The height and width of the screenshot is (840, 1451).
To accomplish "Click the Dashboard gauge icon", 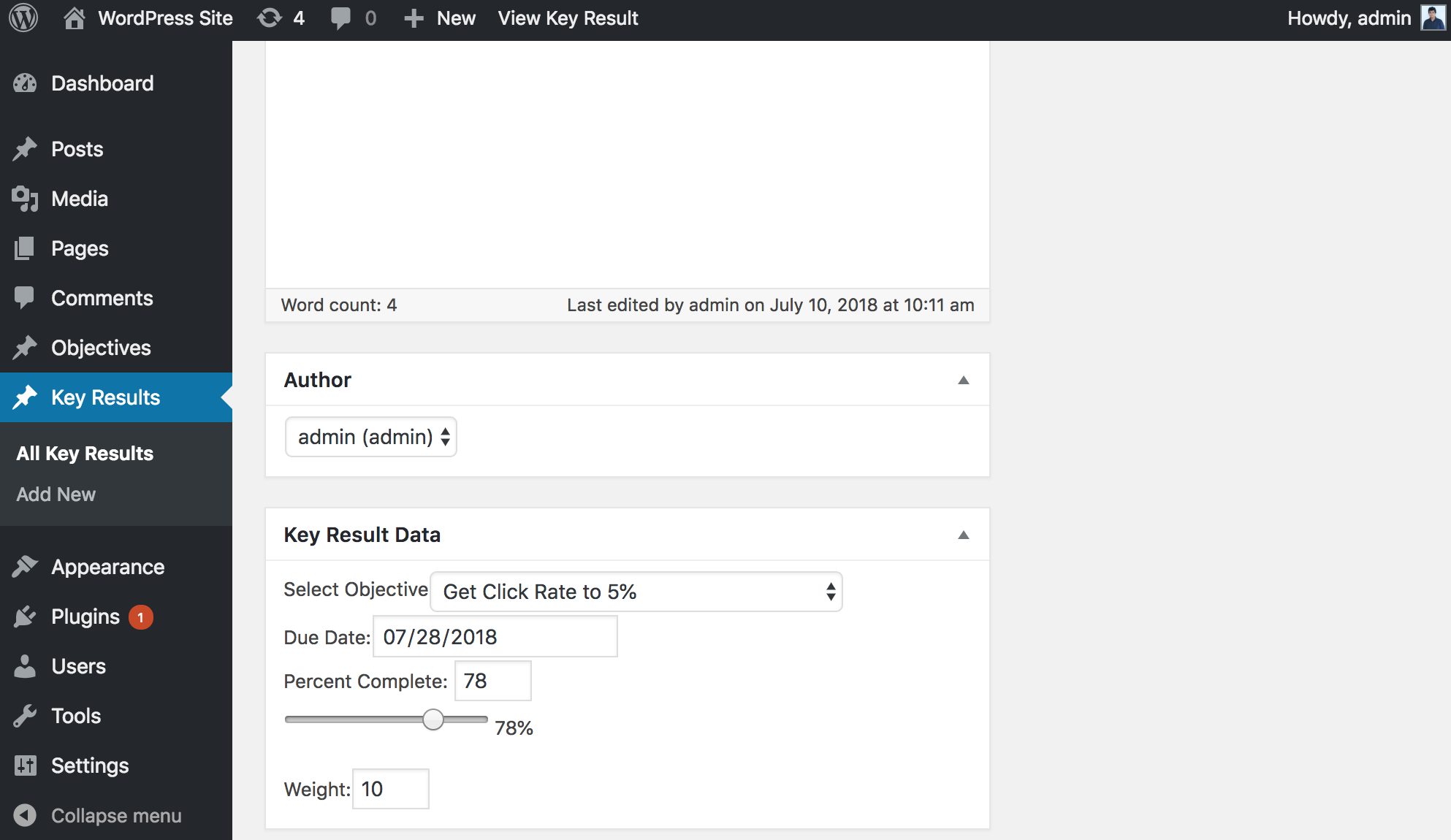I will [25, 83].
